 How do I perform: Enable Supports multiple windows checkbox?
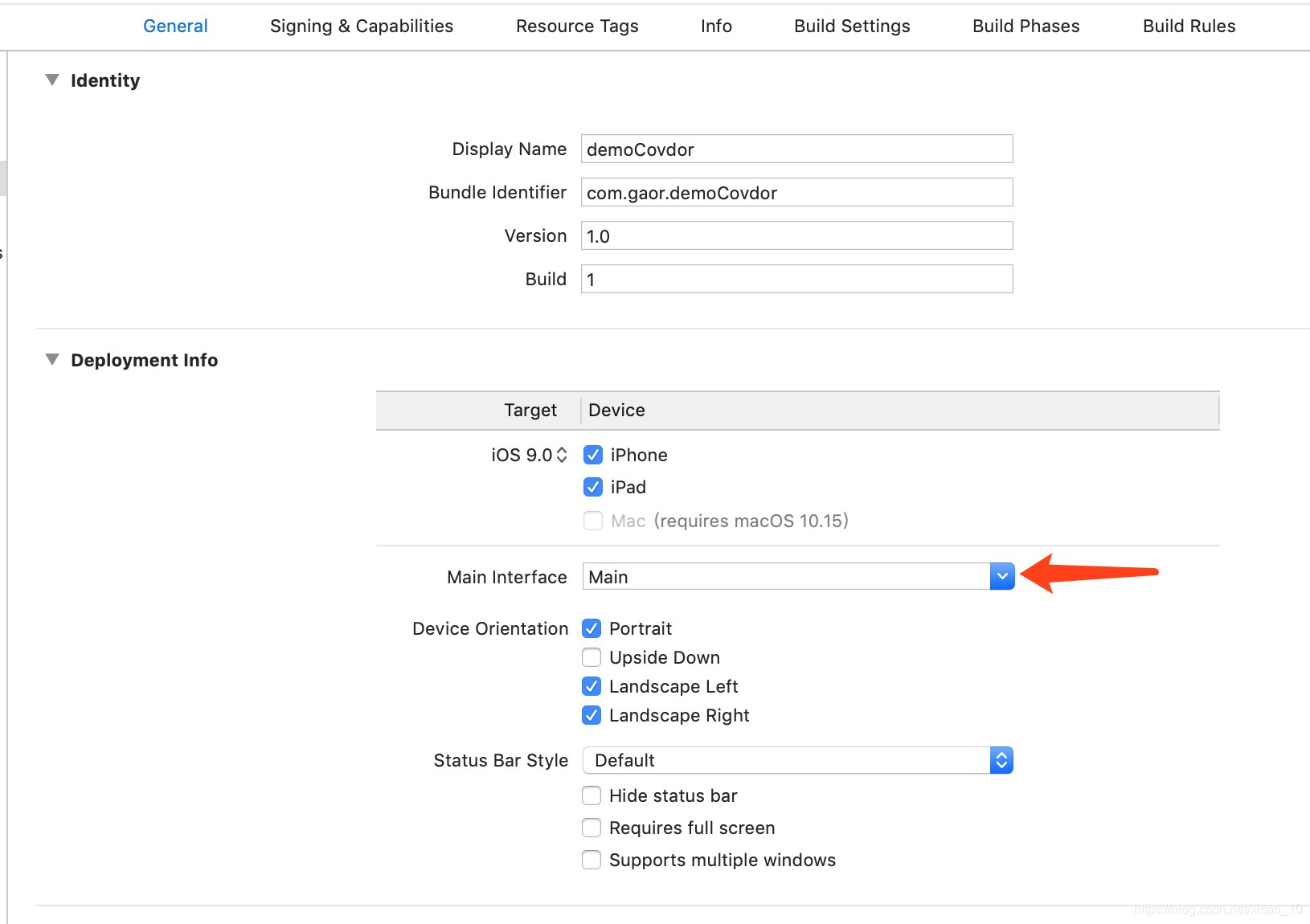click(592, 860)
